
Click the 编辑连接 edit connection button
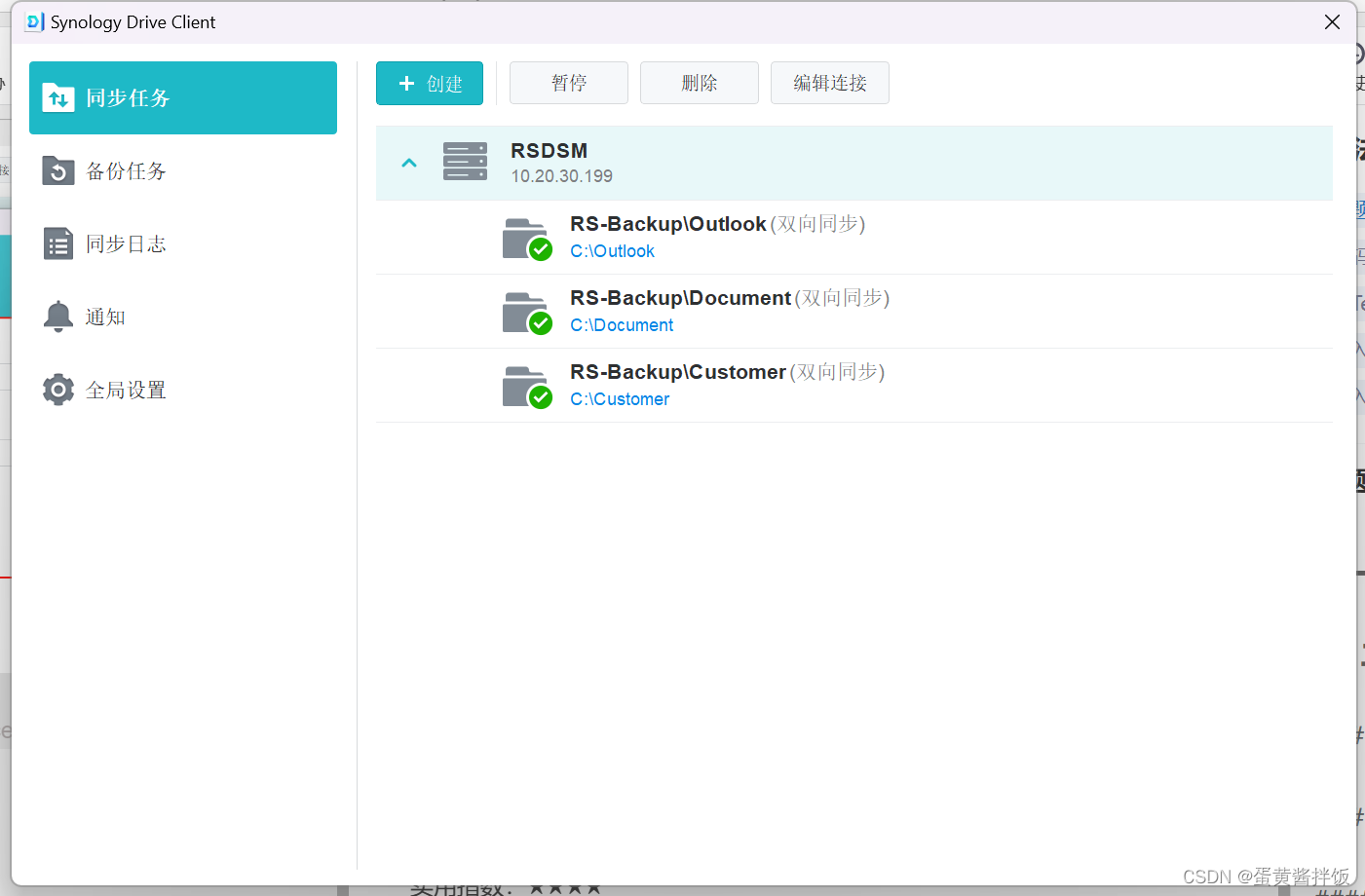pyautogui.click(x=830, y=83)
